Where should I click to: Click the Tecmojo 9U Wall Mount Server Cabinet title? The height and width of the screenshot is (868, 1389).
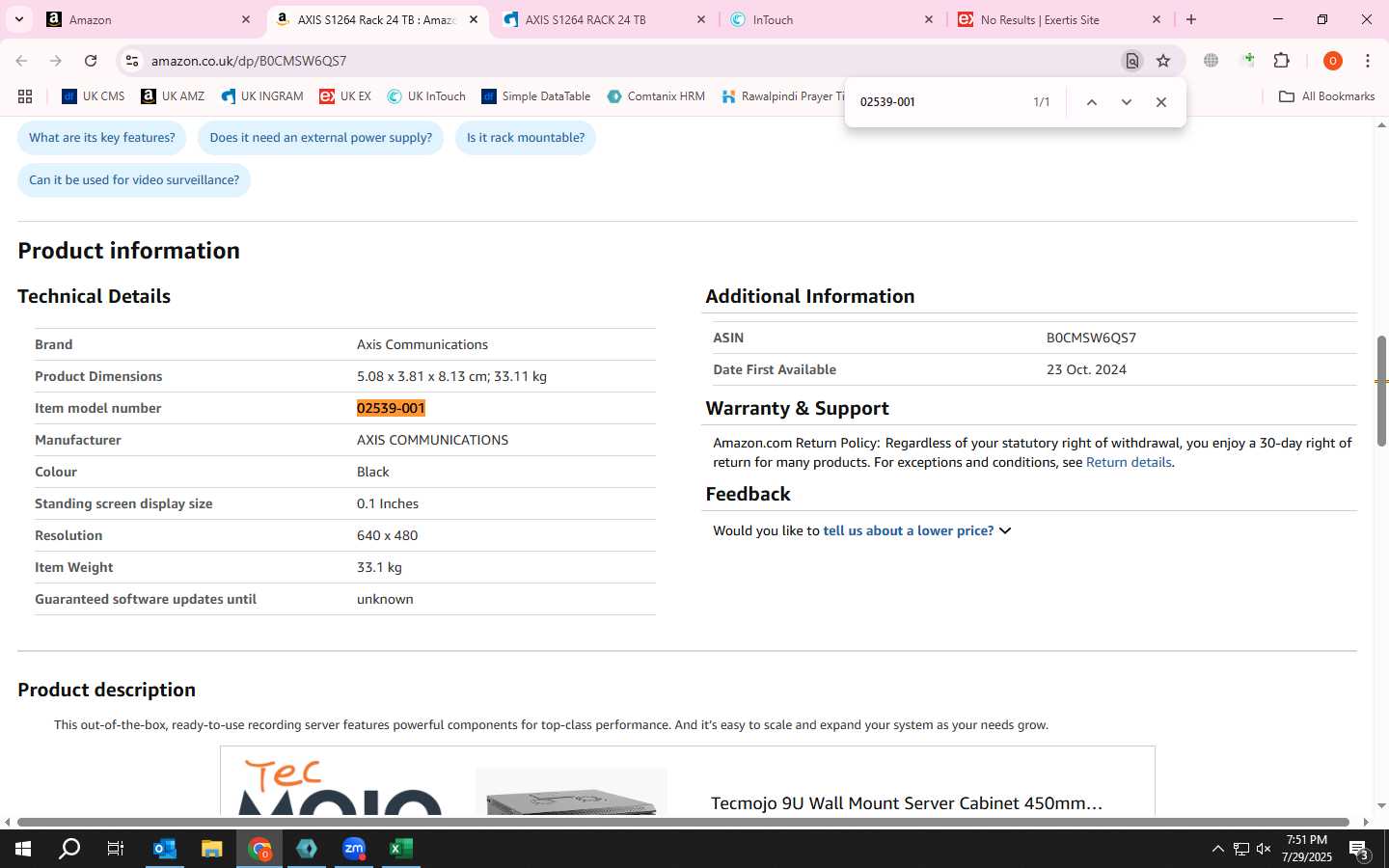907,802
